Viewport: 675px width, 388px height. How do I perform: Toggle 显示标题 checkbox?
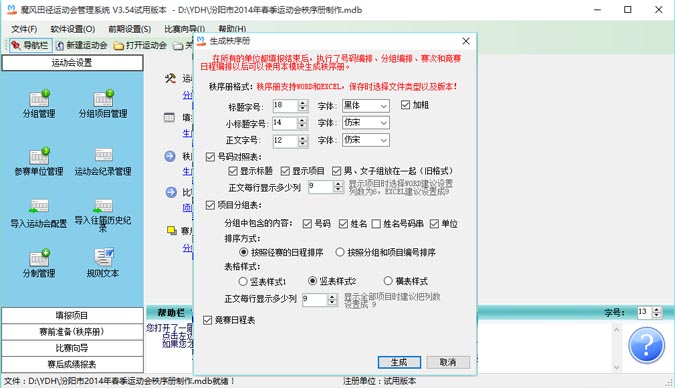[x=251, y=171]
